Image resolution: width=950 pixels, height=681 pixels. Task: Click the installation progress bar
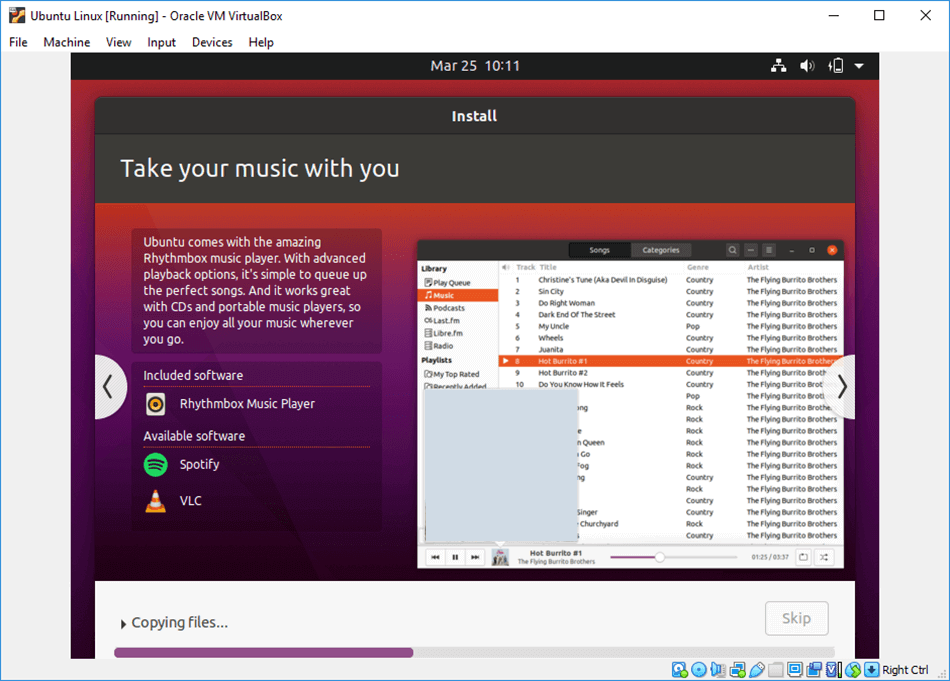474,653
